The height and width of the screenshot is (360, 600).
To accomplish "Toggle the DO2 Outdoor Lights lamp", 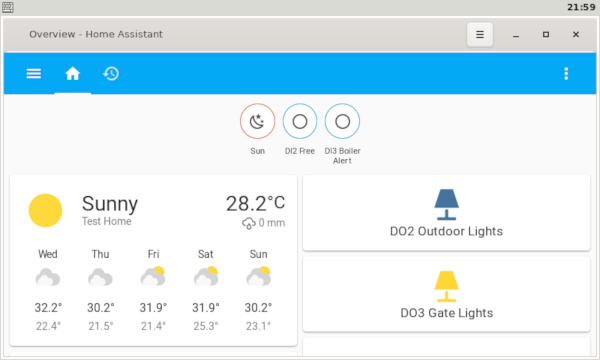I will coord(447,204).
